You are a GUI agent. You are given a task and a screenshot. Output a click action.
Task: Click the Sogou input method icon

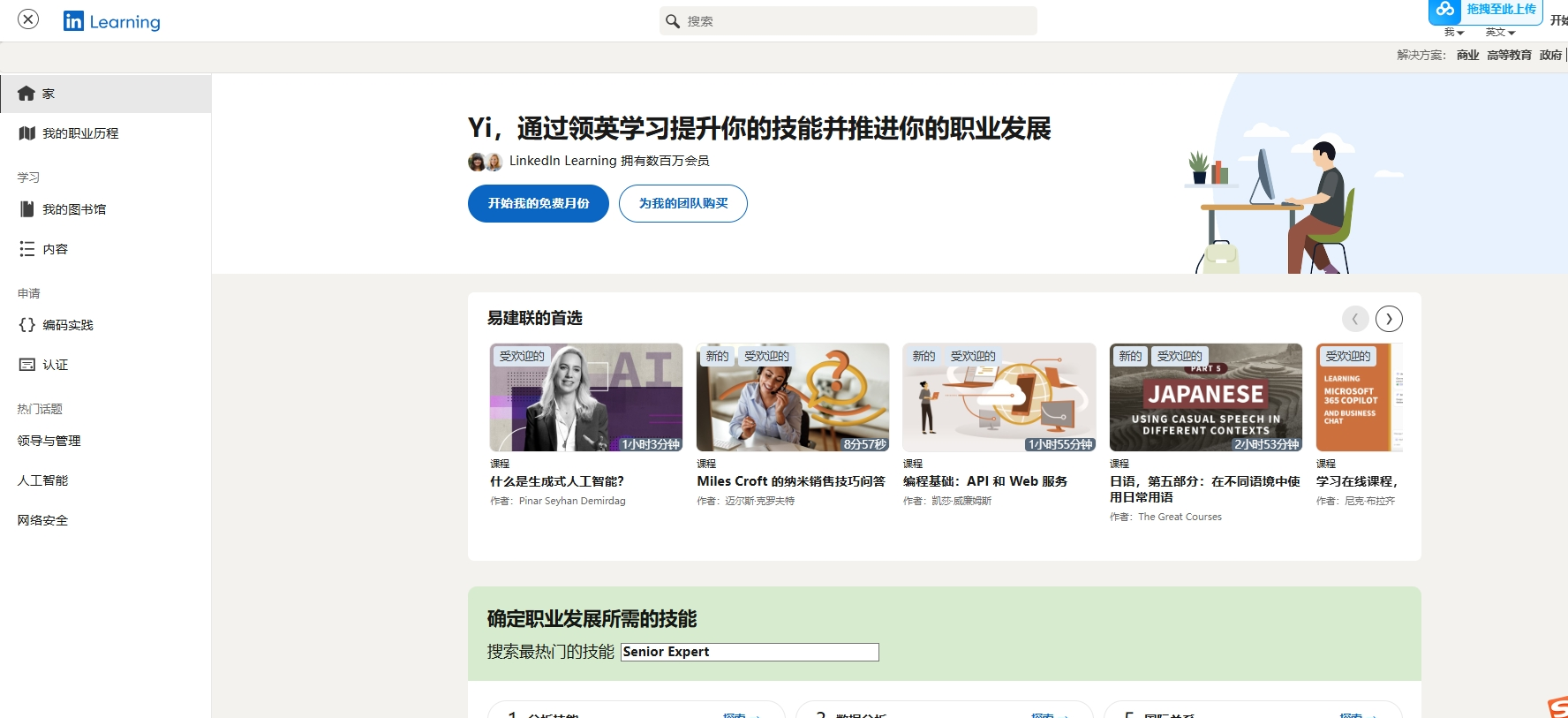pyautogui.click(x=1558, y=707)
